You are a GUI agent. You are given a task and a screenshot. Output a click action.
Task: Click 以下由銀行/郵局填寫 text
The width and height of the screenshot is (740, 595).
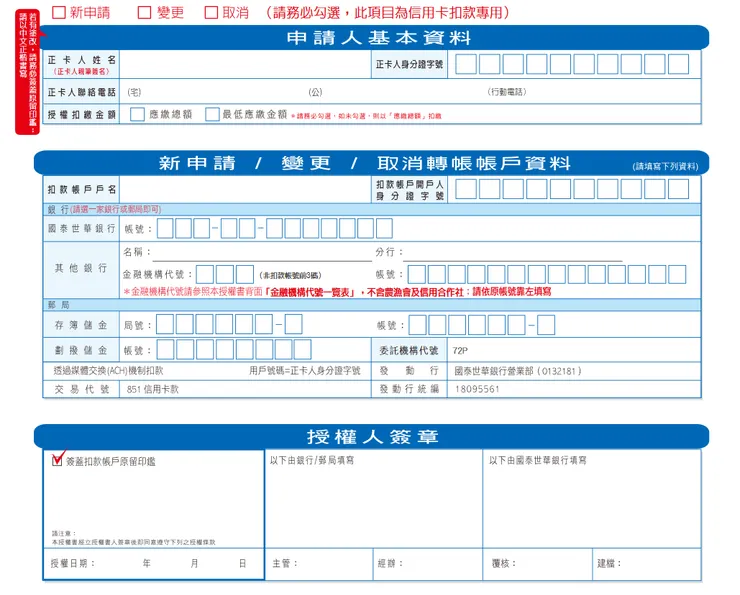coord(311,460)
